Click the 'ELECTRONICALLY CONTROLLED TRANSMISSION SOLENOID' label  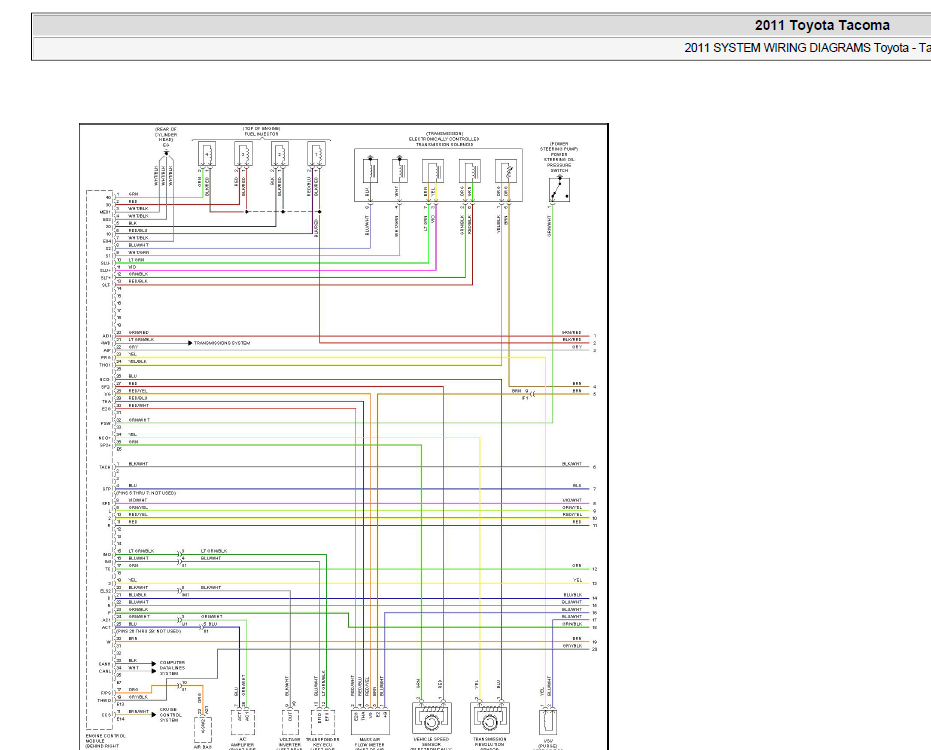(x=444, y=141)
